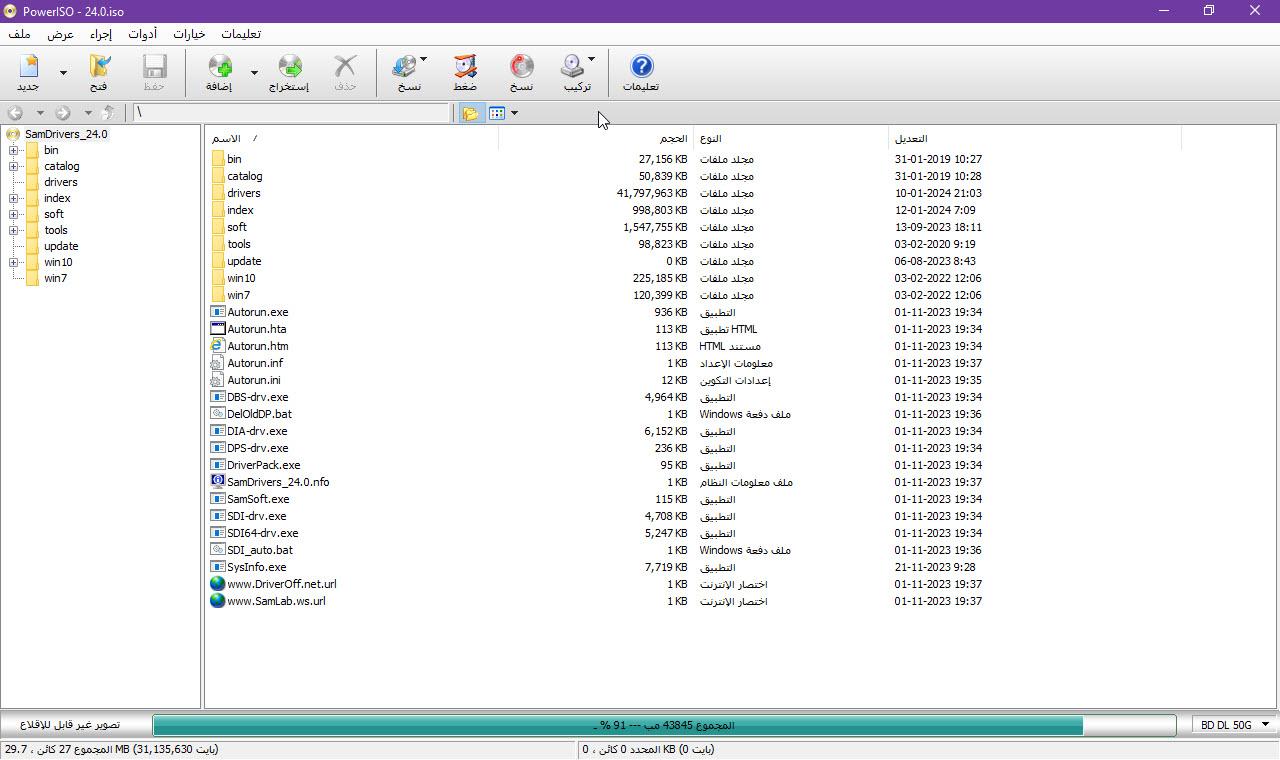The height and width of the screenshot is (760, 1280).
Task: Click the 91% total size progress bar
Action: coord(664,725)
